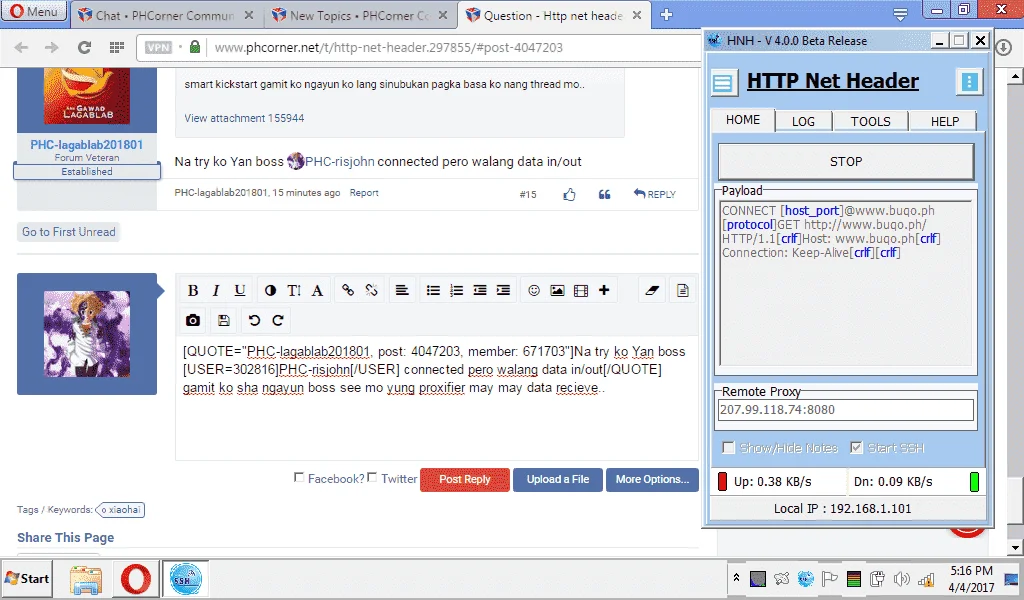The width and height of the screenshot is (1024, 600).
Task: Open the HNH hamburger menu icon
Action: point(724,83)
